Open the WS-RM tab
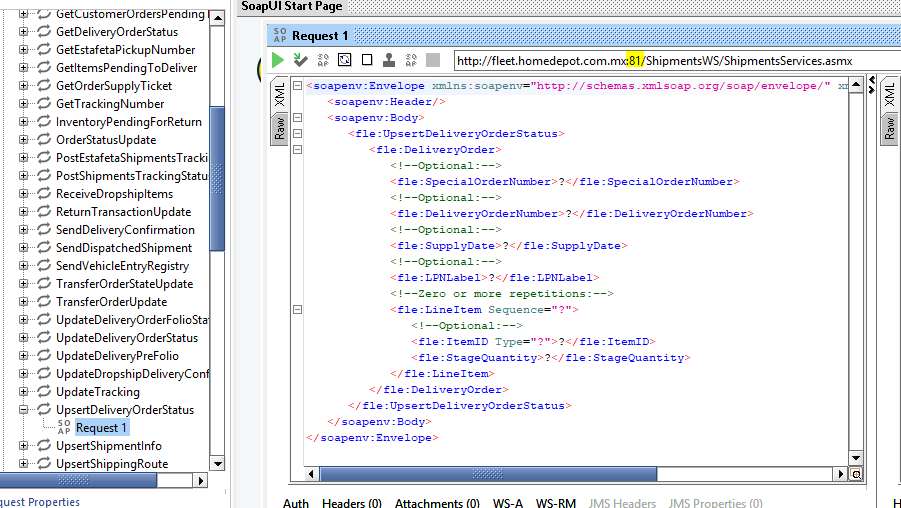Viewport: 901px width, 508px height. click(x=556, y=503)
